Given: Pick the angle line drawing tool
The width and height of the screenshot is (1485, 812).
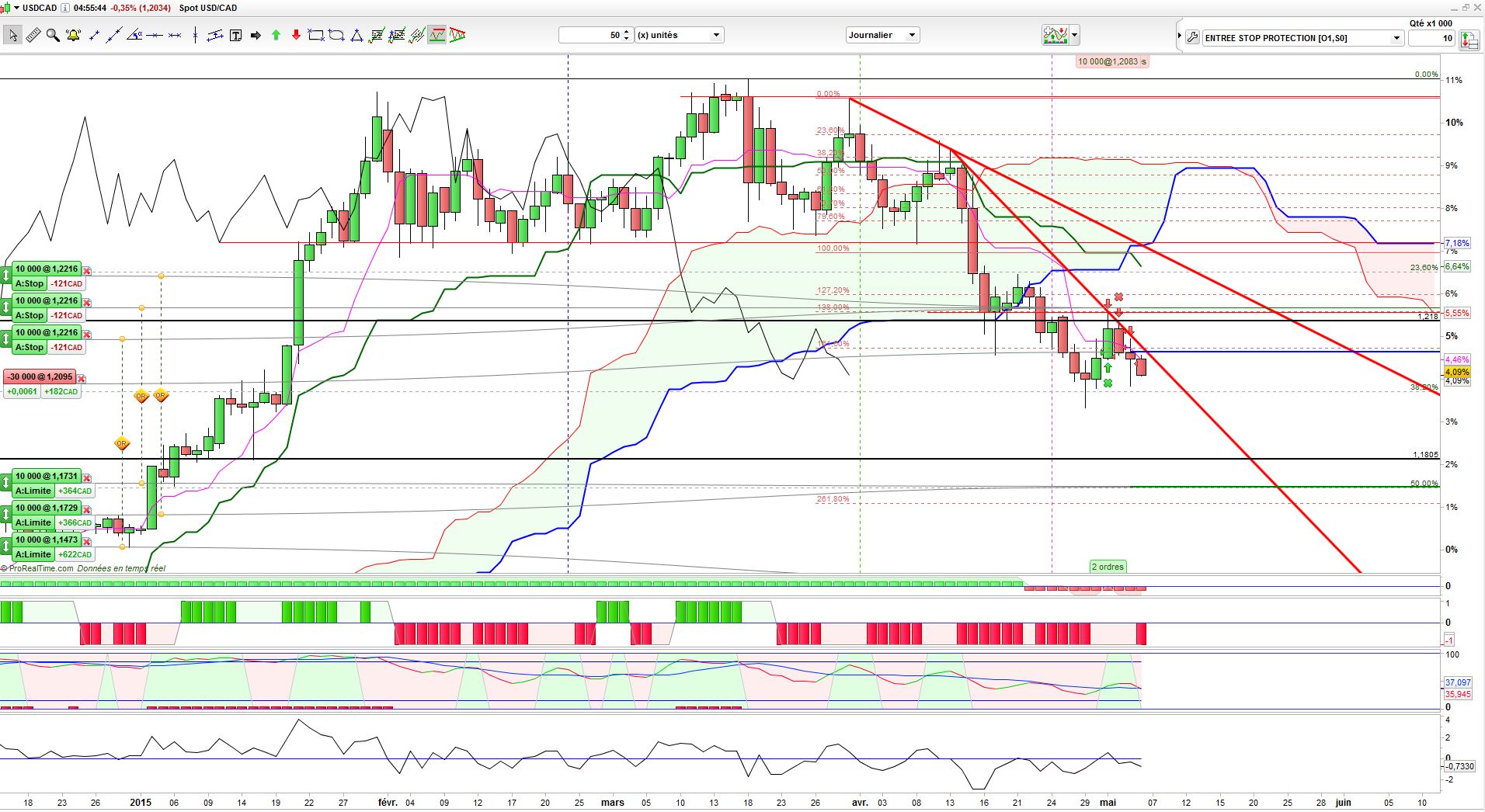Looking at the screenshot, I should [x=134, y=35].
